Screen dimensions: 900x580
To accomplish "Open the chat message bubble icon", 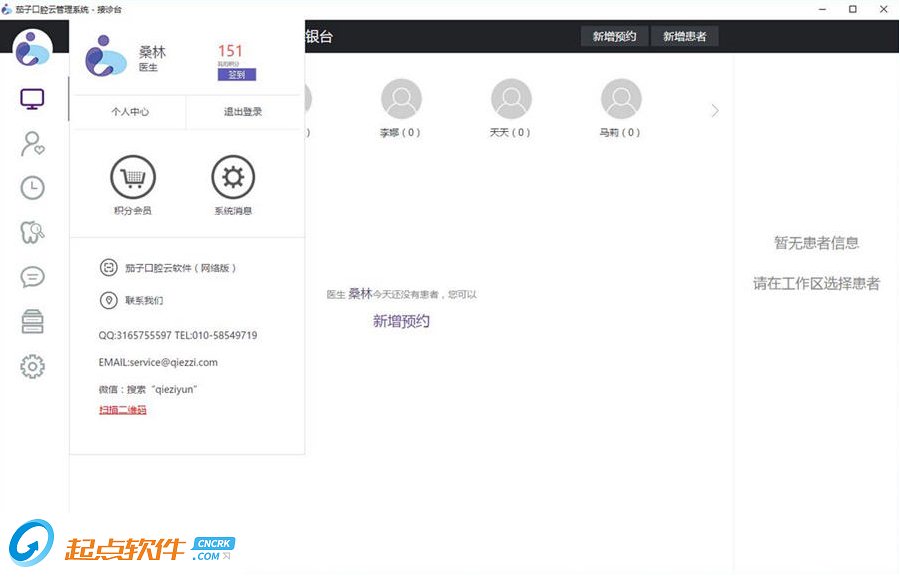I will click(33, 277).
